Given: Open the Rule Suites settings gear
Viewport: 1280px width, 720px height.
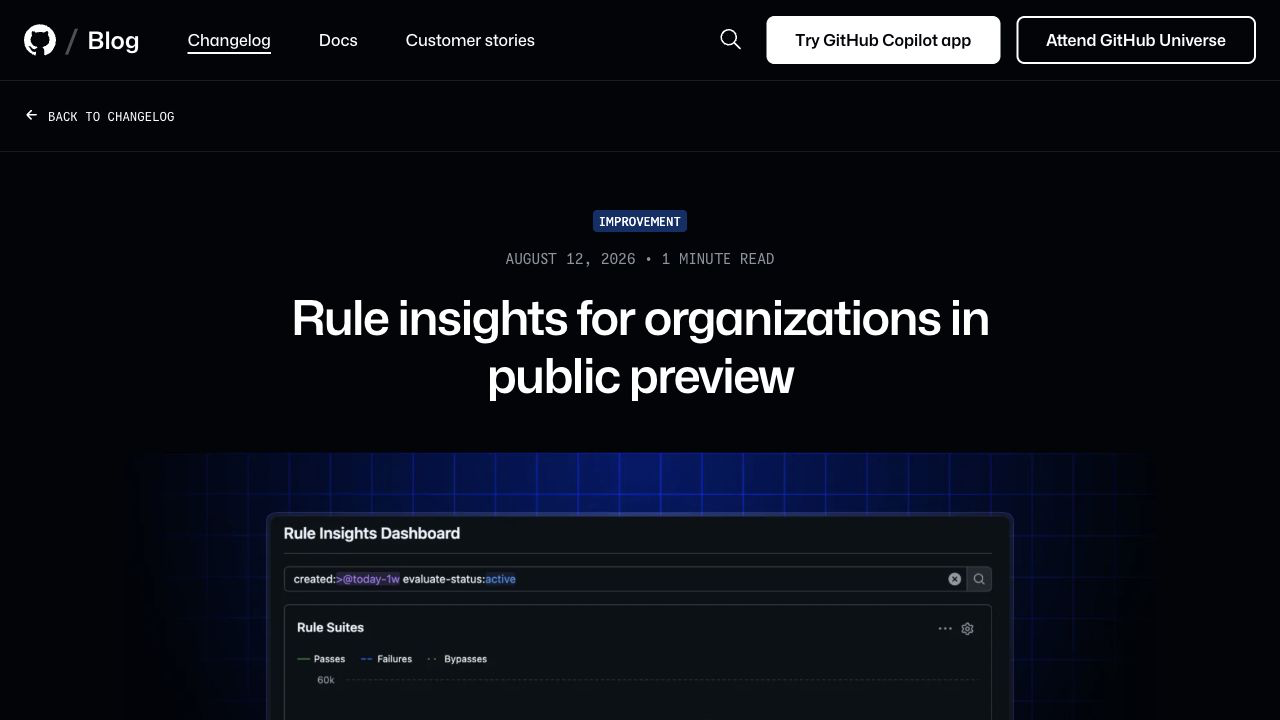Looking at the screenshot, I should coord(967,629).
